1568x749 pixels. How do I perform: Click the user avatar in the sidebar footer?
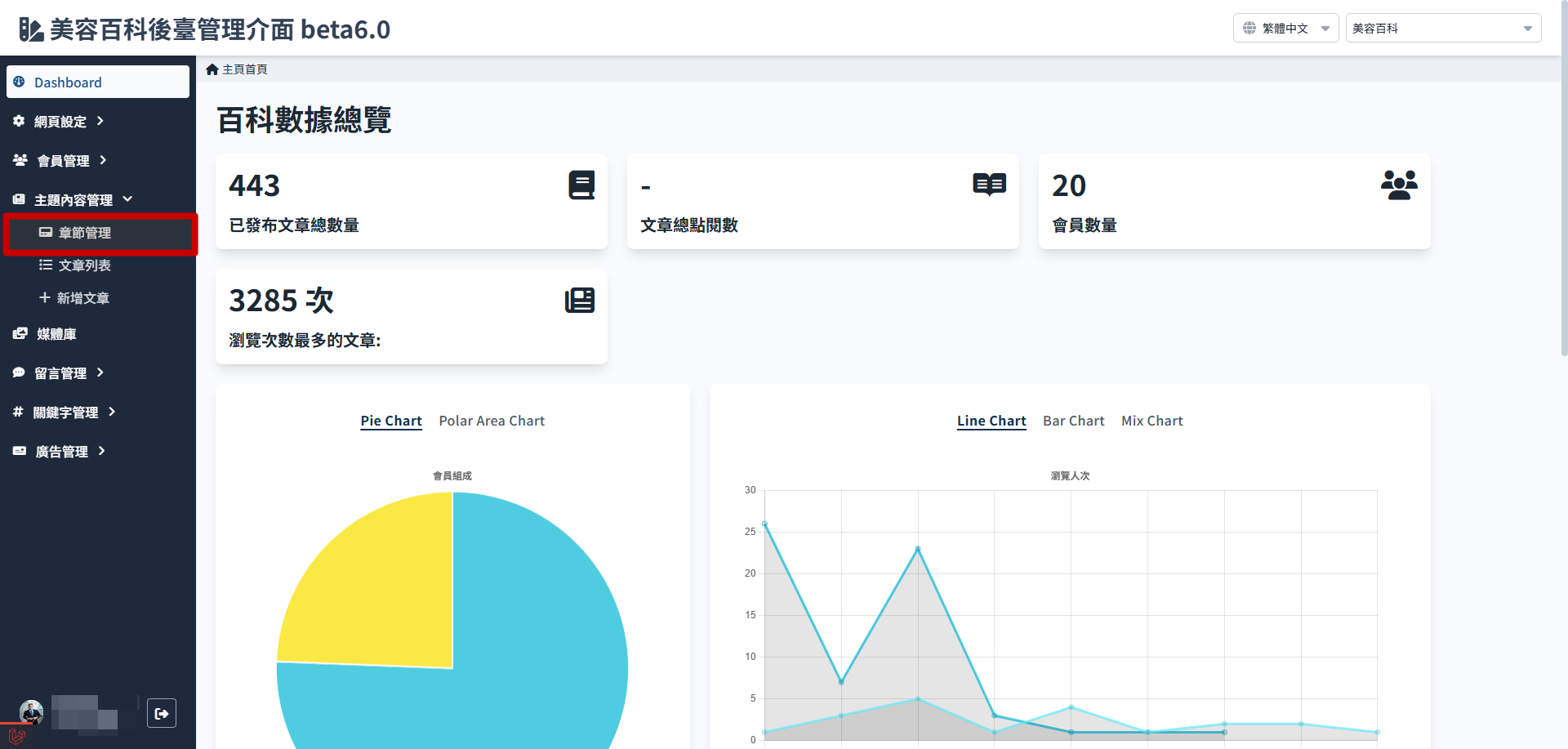point(32,712)
